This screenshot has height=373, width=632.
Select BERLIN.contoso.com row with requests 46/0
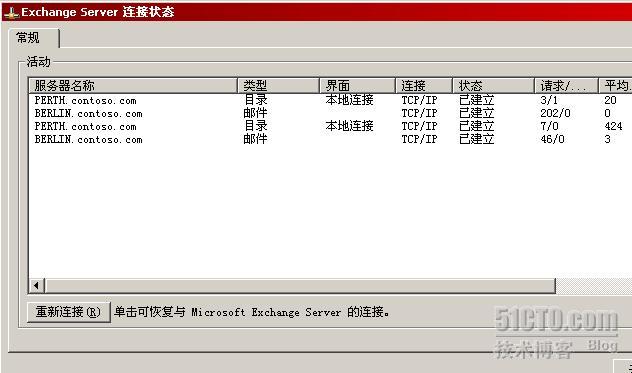[331, 140]
